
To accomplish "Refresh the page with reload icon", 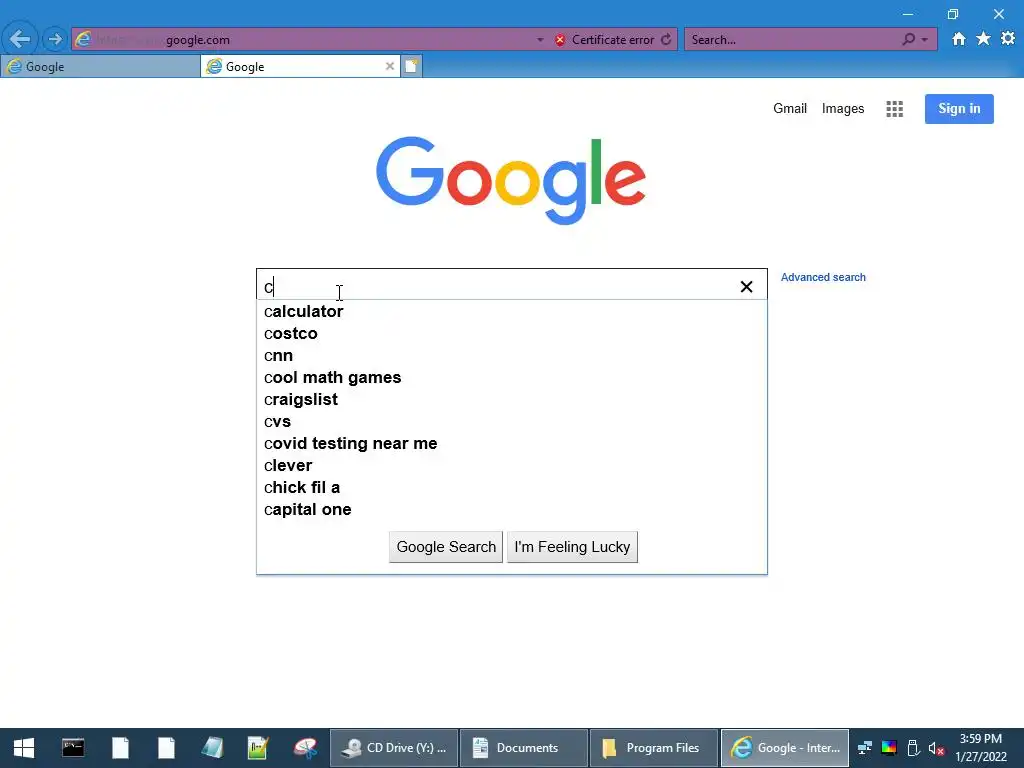I will [665, 40].
